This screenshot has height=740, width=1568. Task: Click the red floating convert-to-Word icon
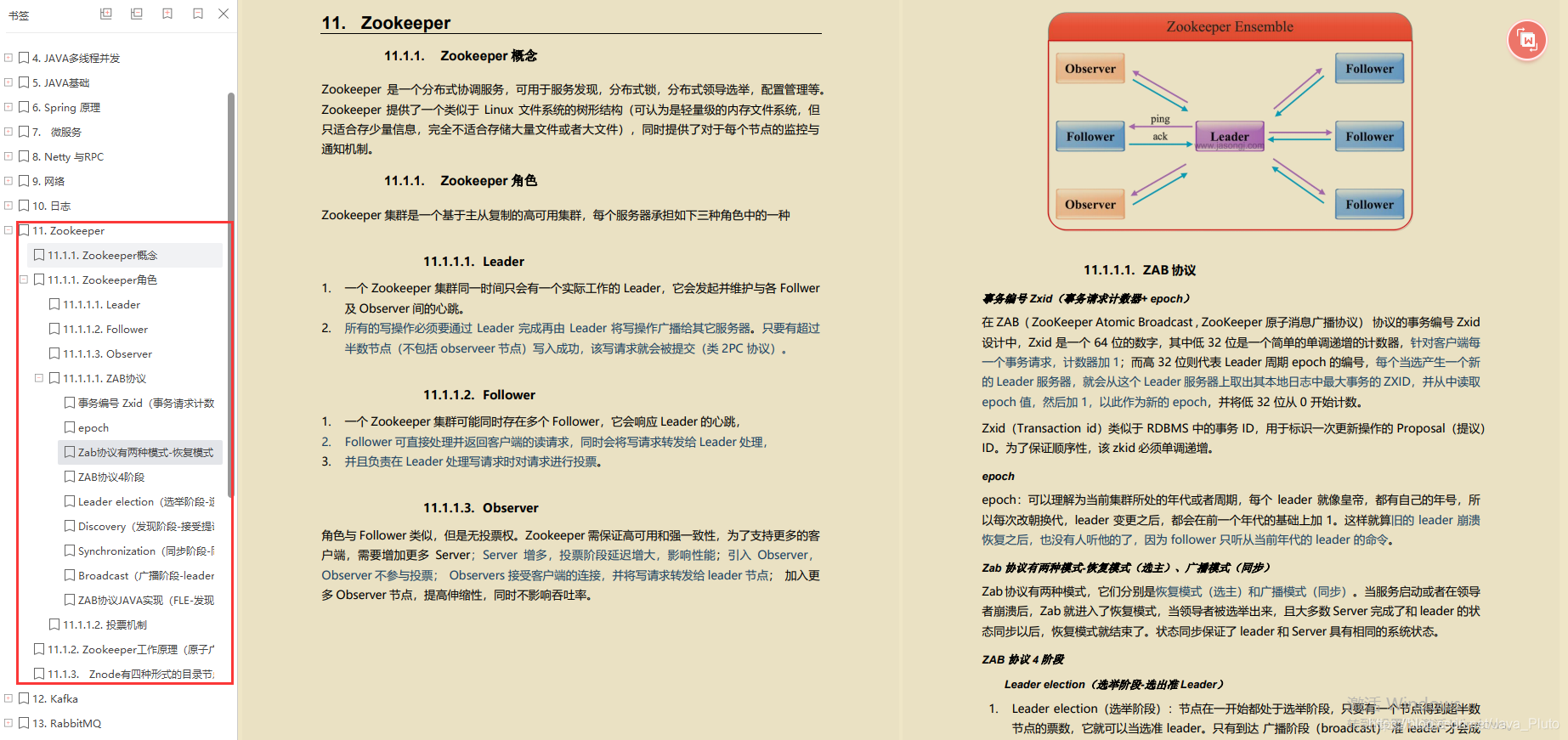(1527, 40)
